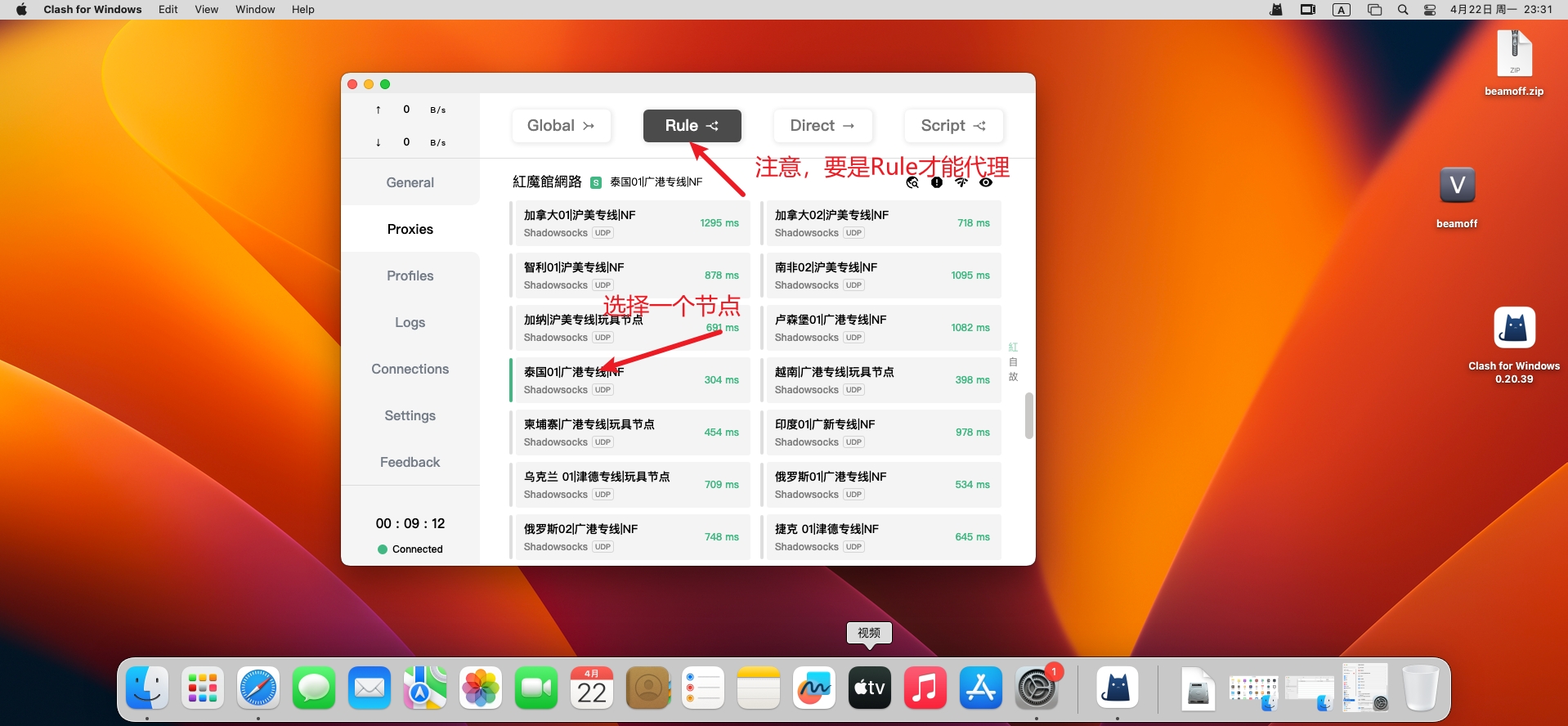Screen dimensions: 1568x726
Task: Go to the Connections tab
Action: coord(410,370)
